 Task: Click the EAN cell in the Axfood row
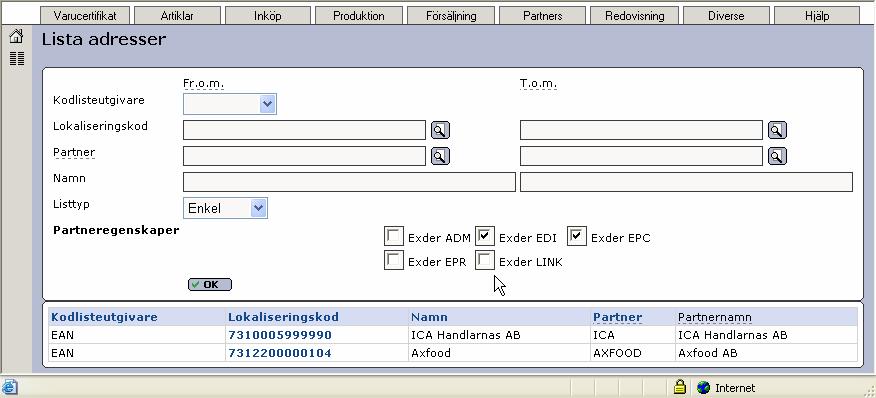[x=136, y=353]
